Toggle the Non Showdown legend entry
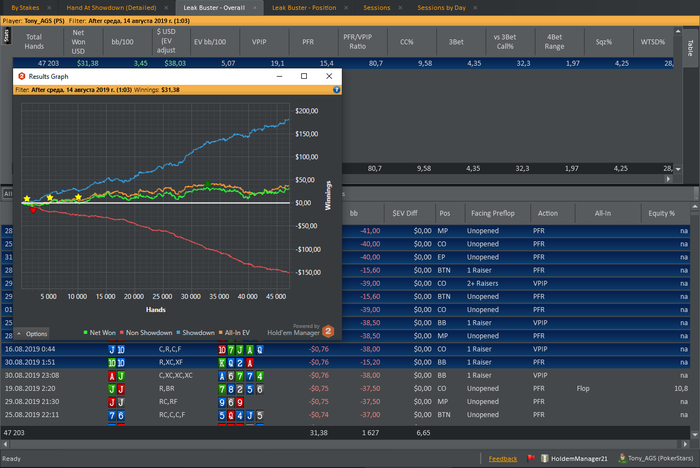This screenshot has width=700, height=468. 146,333
